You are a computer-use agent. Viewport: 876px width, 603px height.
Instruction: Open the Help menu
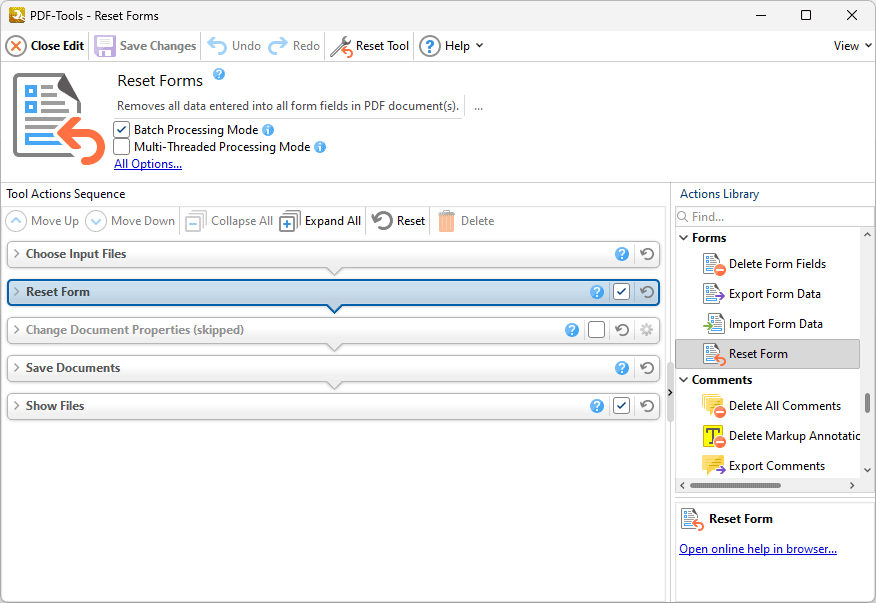(451, 46)
